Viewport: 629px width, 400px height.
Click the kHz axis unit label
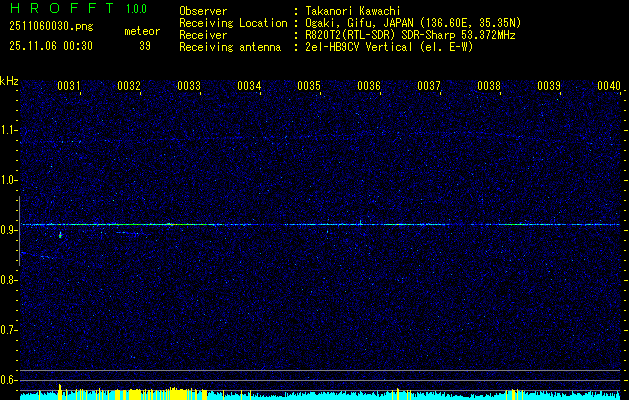9,80
